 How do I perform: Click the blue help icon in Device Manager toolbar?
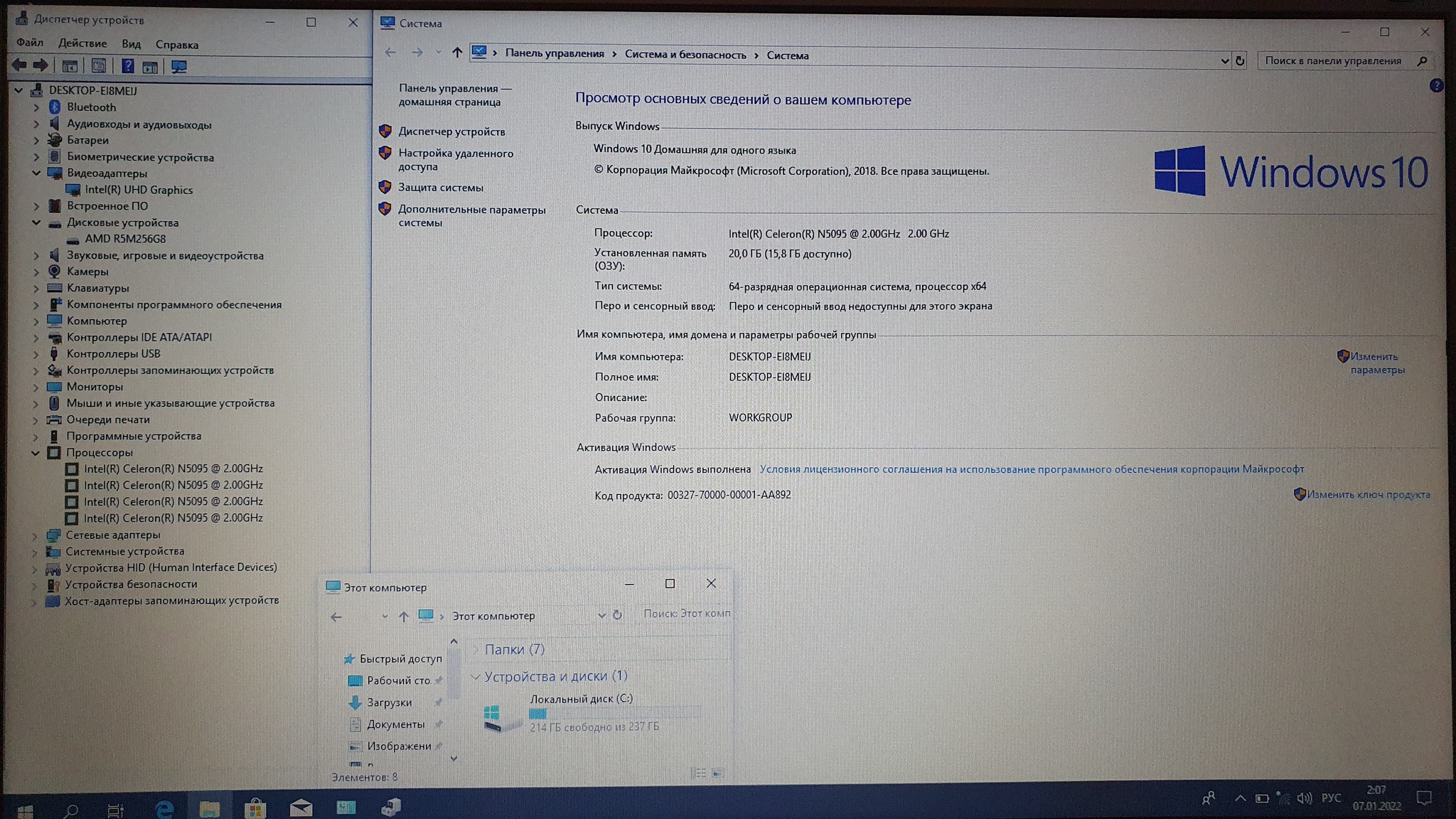[x=127, y=66]
